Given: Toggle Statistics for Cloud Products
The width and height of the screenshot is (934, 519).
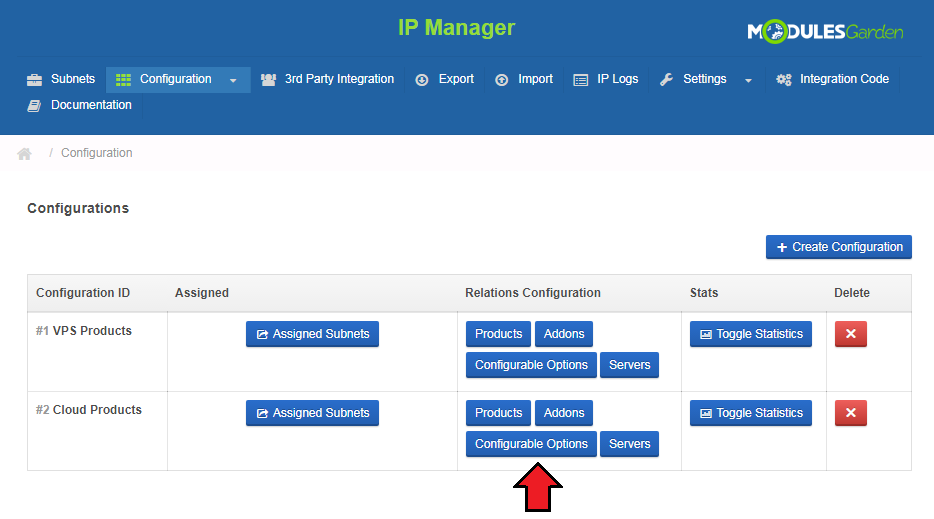Looking at the screenshot, I should (751, 413).
